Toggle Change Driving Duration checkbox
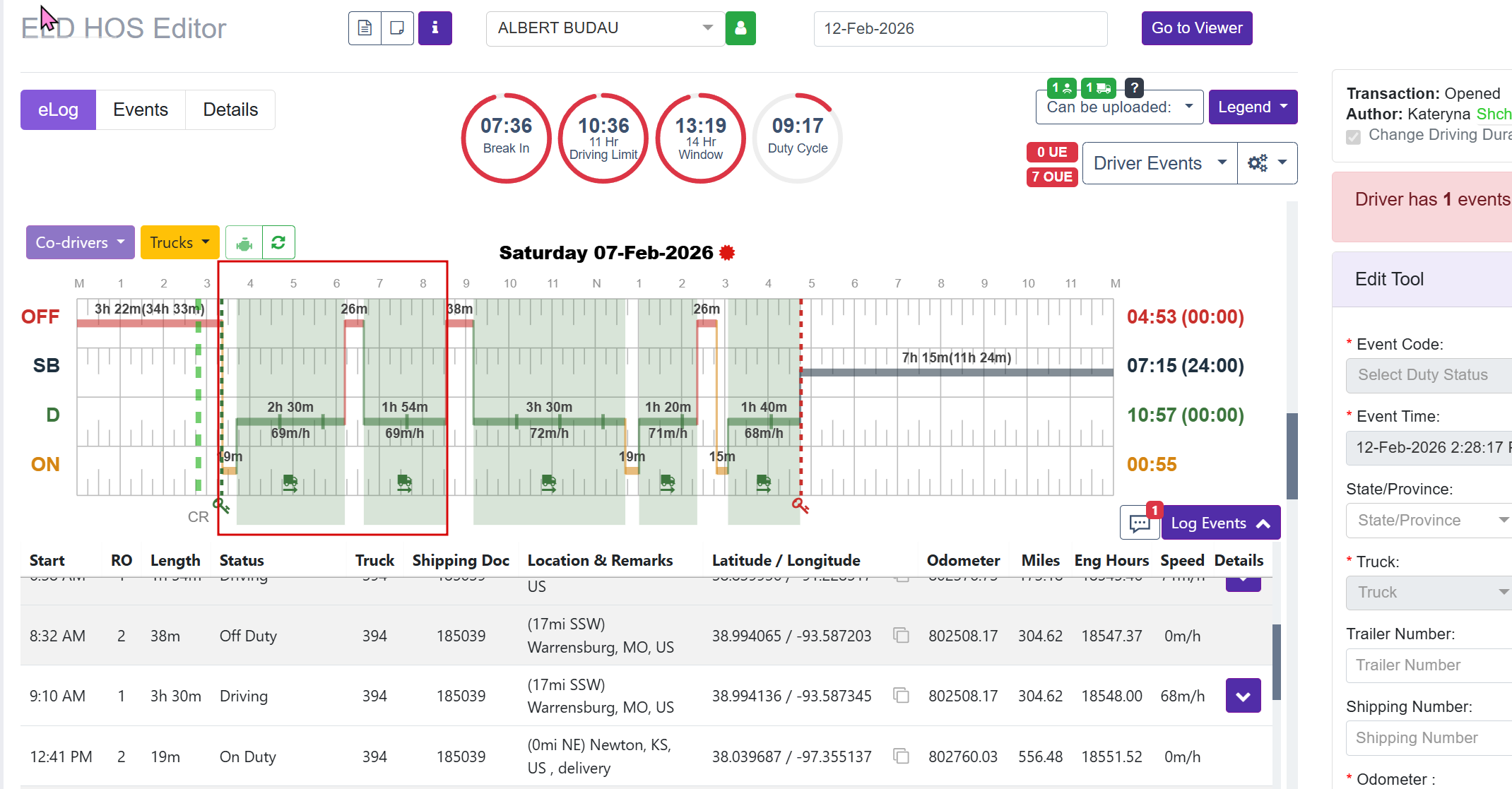Viewport: 1512px width, 789px height. (x=1353, y=136)
